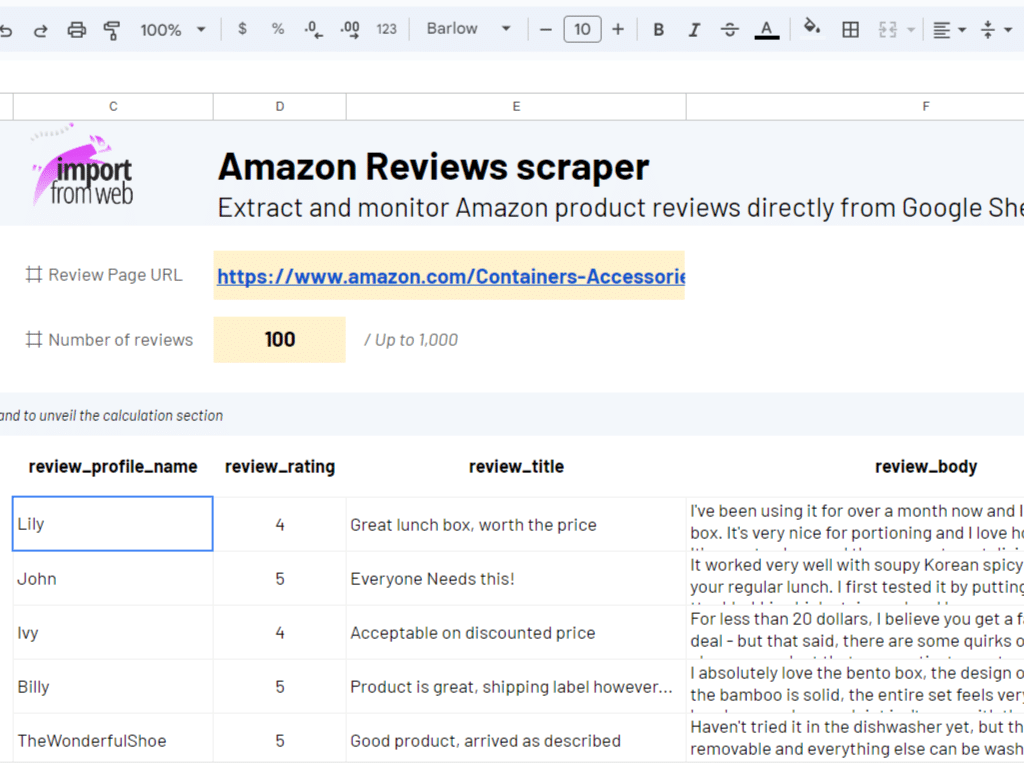Screen dimensions: 1024x772
Task: Open the borders tool
Action: click(x=850, y=30)
